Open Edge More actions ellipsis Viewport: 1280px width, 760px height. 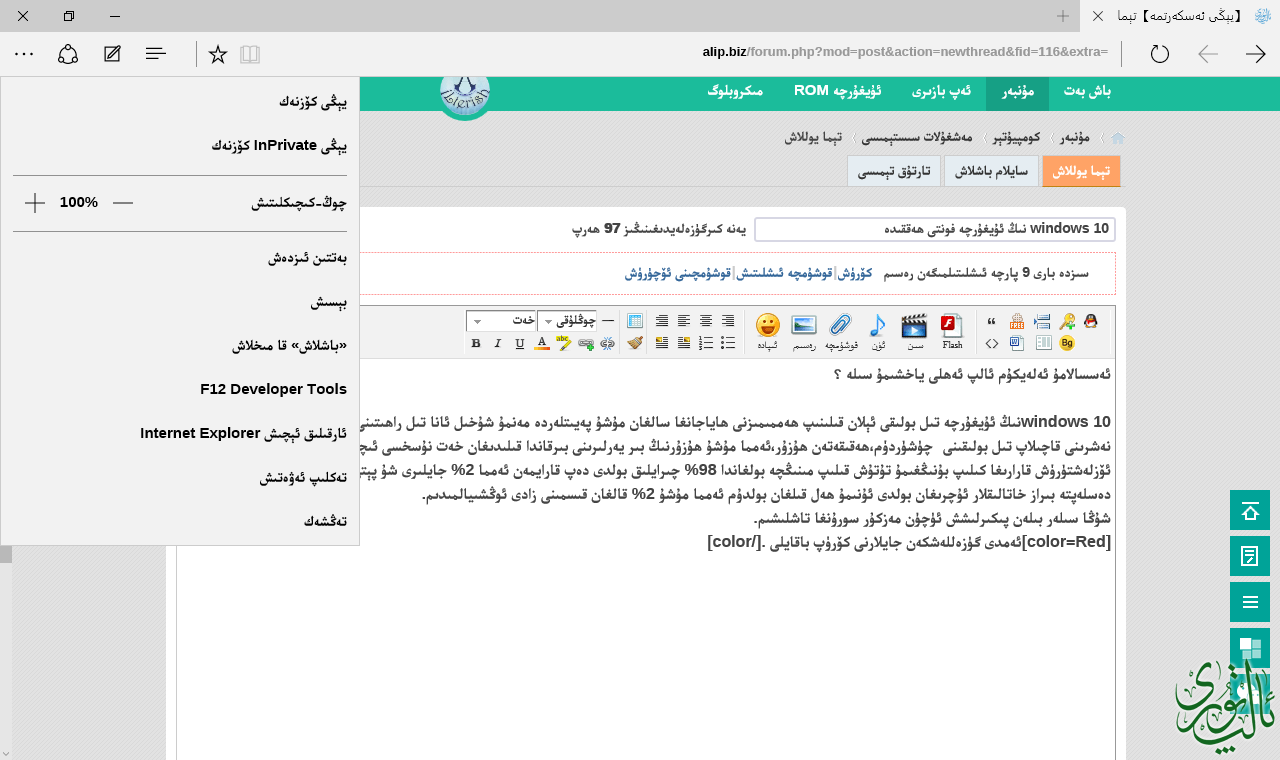pos(24,54)
